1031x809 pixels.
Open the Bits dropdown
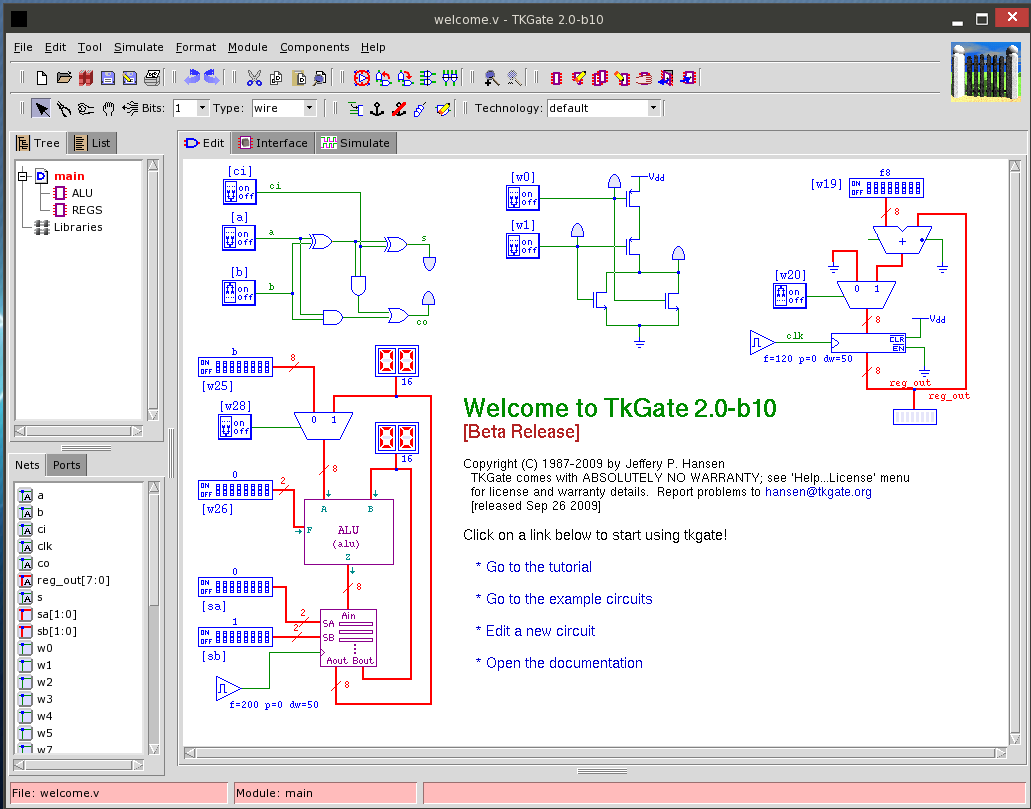click(203, 108)
